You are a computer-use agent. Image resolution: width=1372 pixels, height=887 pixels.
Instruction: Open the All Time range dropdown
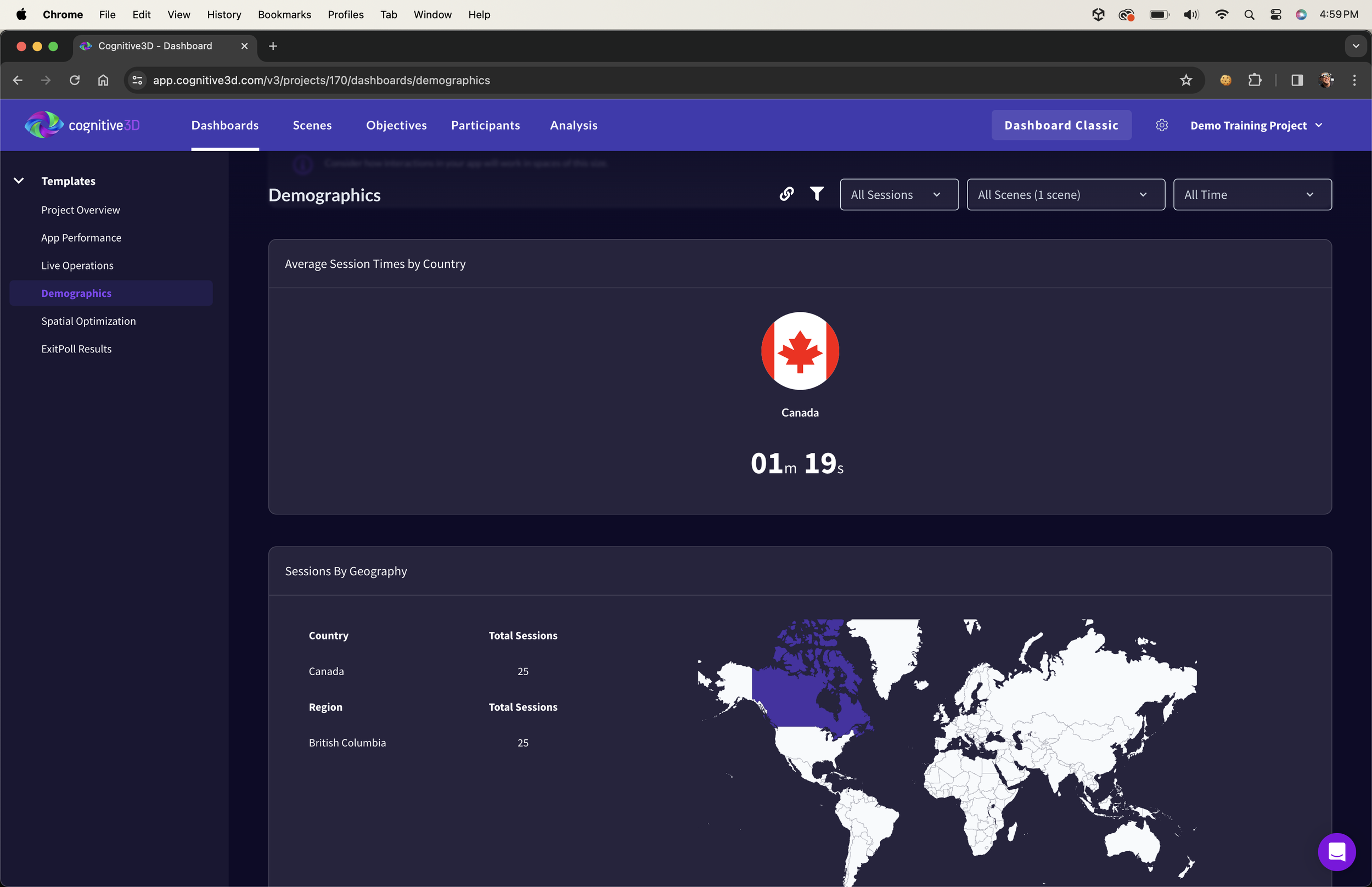click(1252, 195)
